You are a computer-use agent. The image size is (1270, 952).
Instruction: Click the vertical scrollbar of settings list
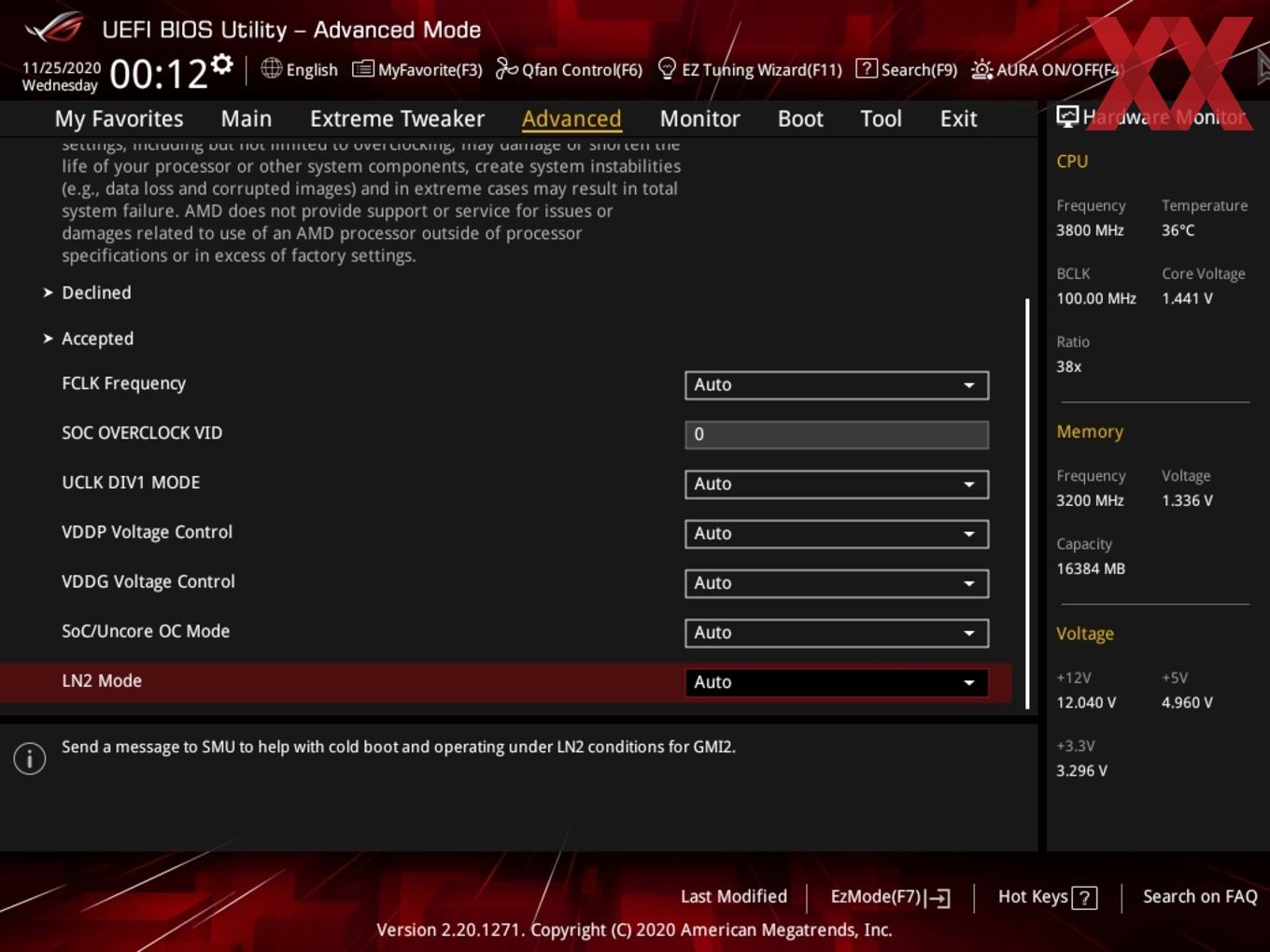1027,504
